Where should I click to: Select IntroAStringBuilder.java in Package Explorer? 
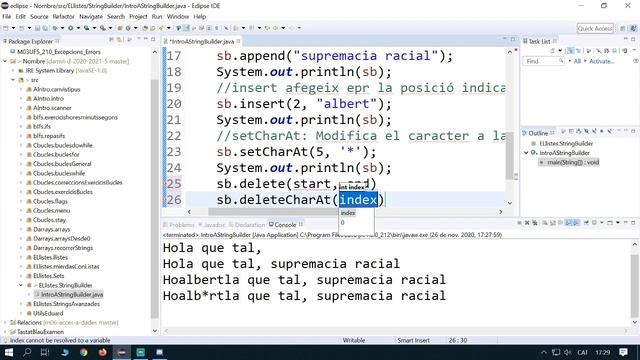[x=69, y=295]
